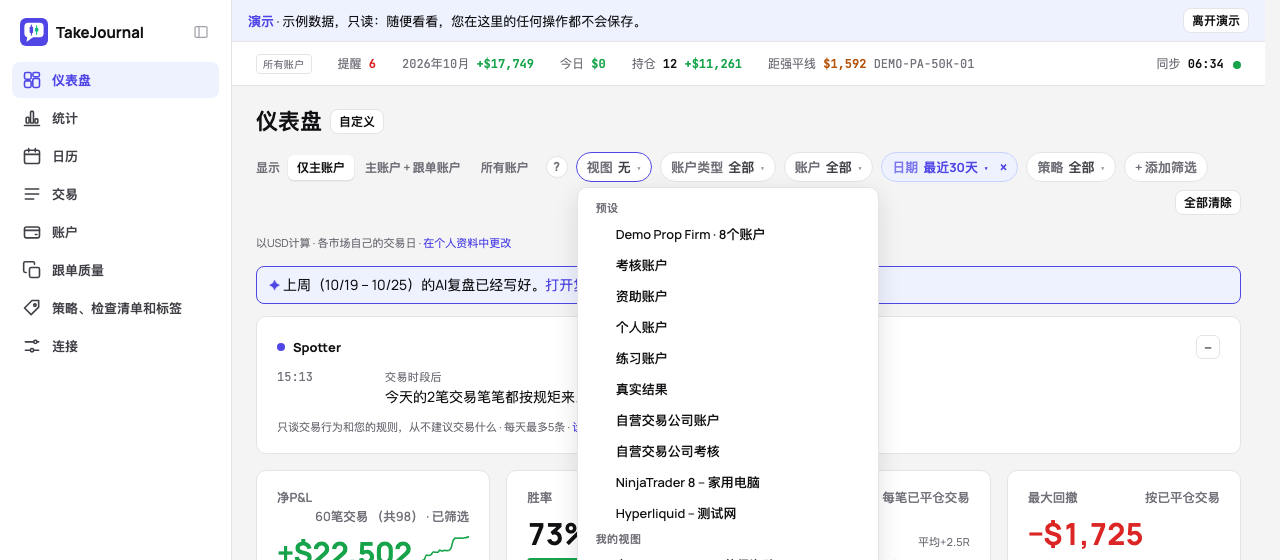Screen dimensions: 1280x560
Task: Choose NinjaTrader 8 – 家用电脑 view
Action: (728, 482)
